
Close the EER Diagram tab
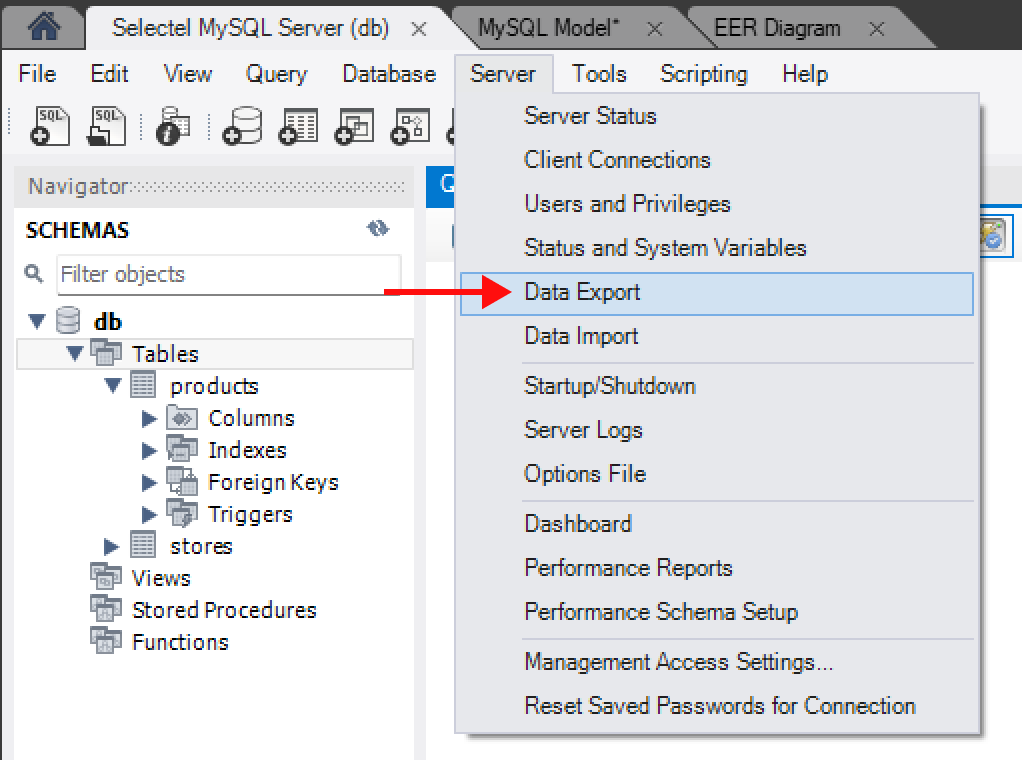click(877, 29)
